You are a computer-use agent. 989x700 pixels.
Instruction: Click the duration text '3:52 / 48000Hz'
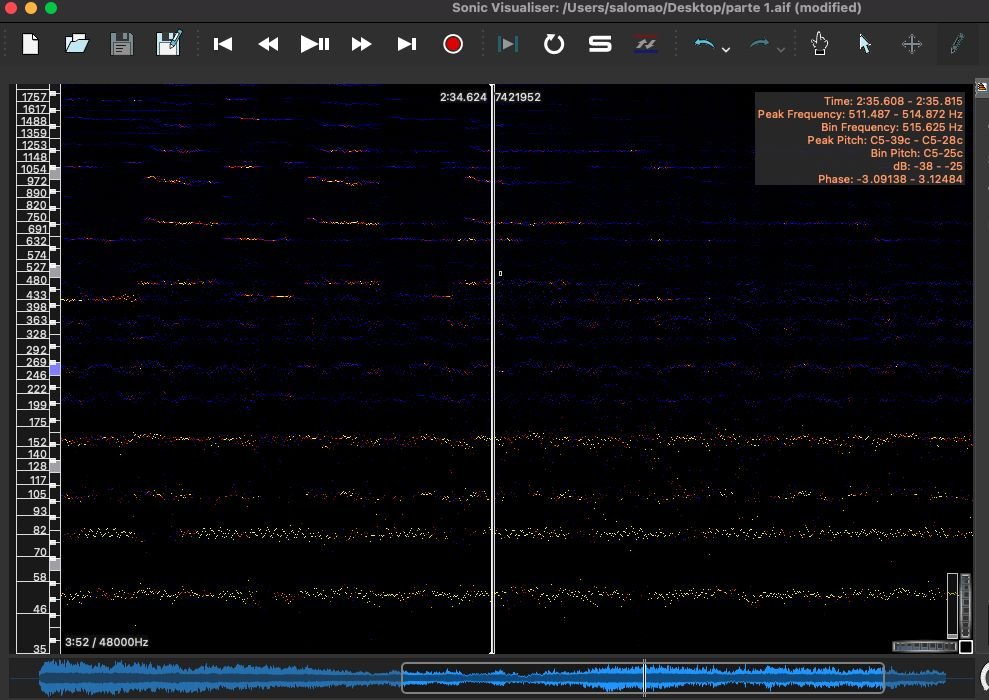tap(107, 642)
